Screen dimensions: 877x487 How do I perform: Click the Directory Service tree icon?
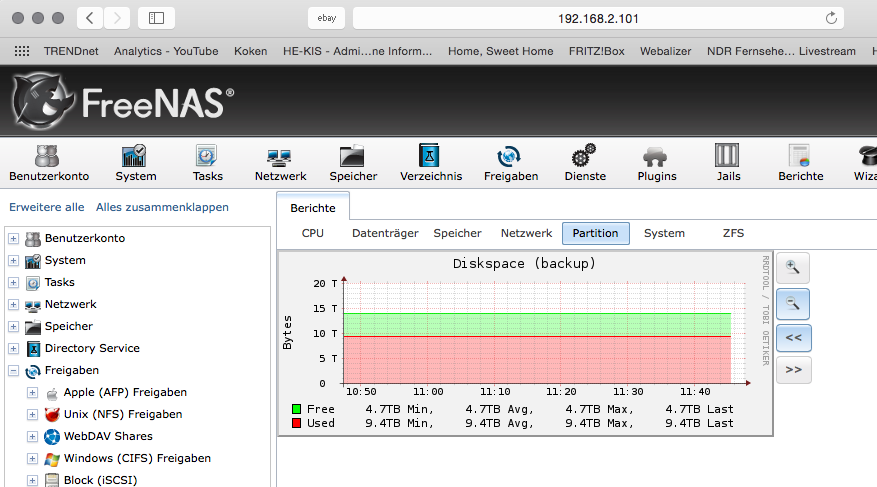click(34, 349)
